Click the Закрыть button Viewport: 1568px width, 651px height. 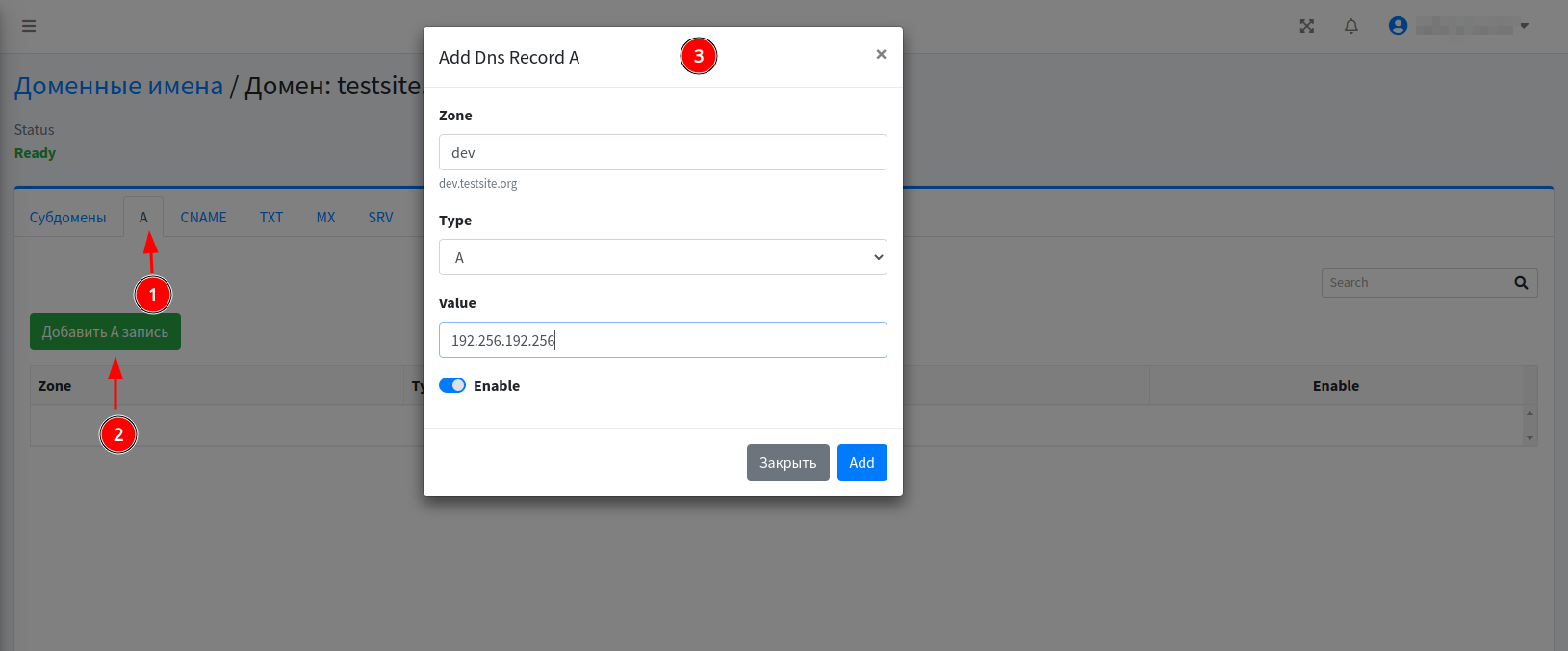coord(787,462)
